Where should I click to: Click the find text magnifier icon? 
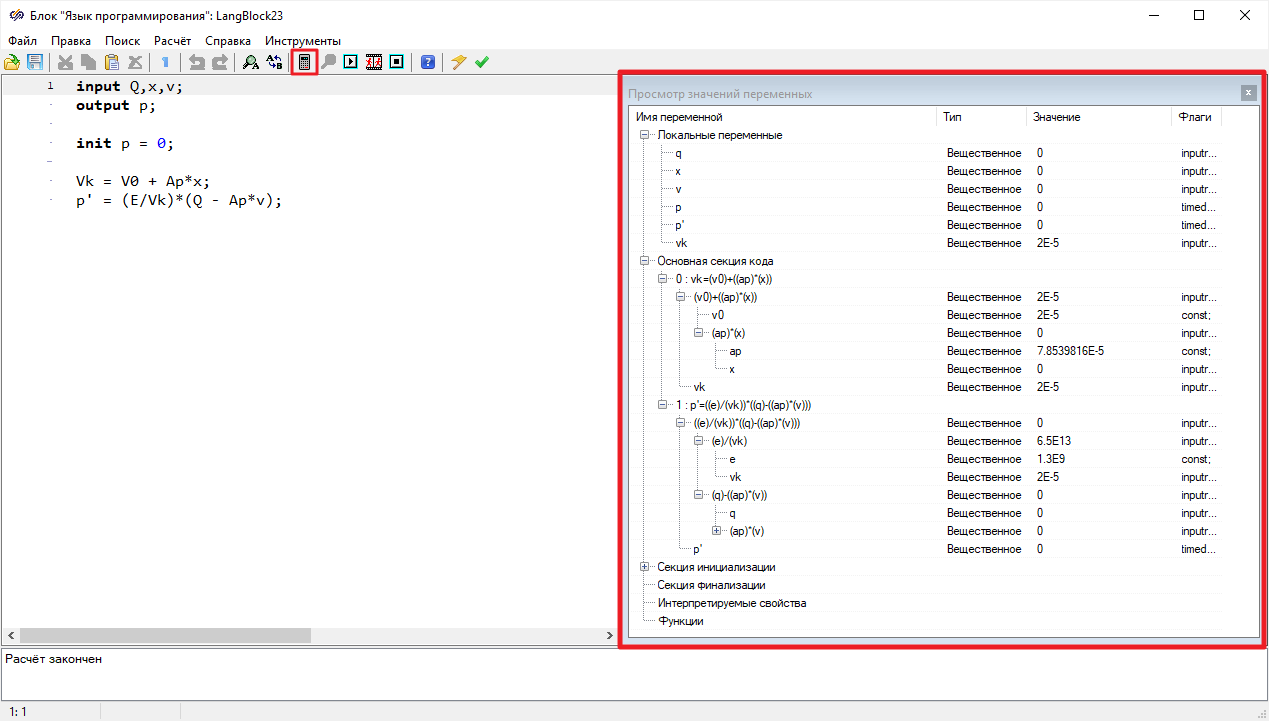250,62
